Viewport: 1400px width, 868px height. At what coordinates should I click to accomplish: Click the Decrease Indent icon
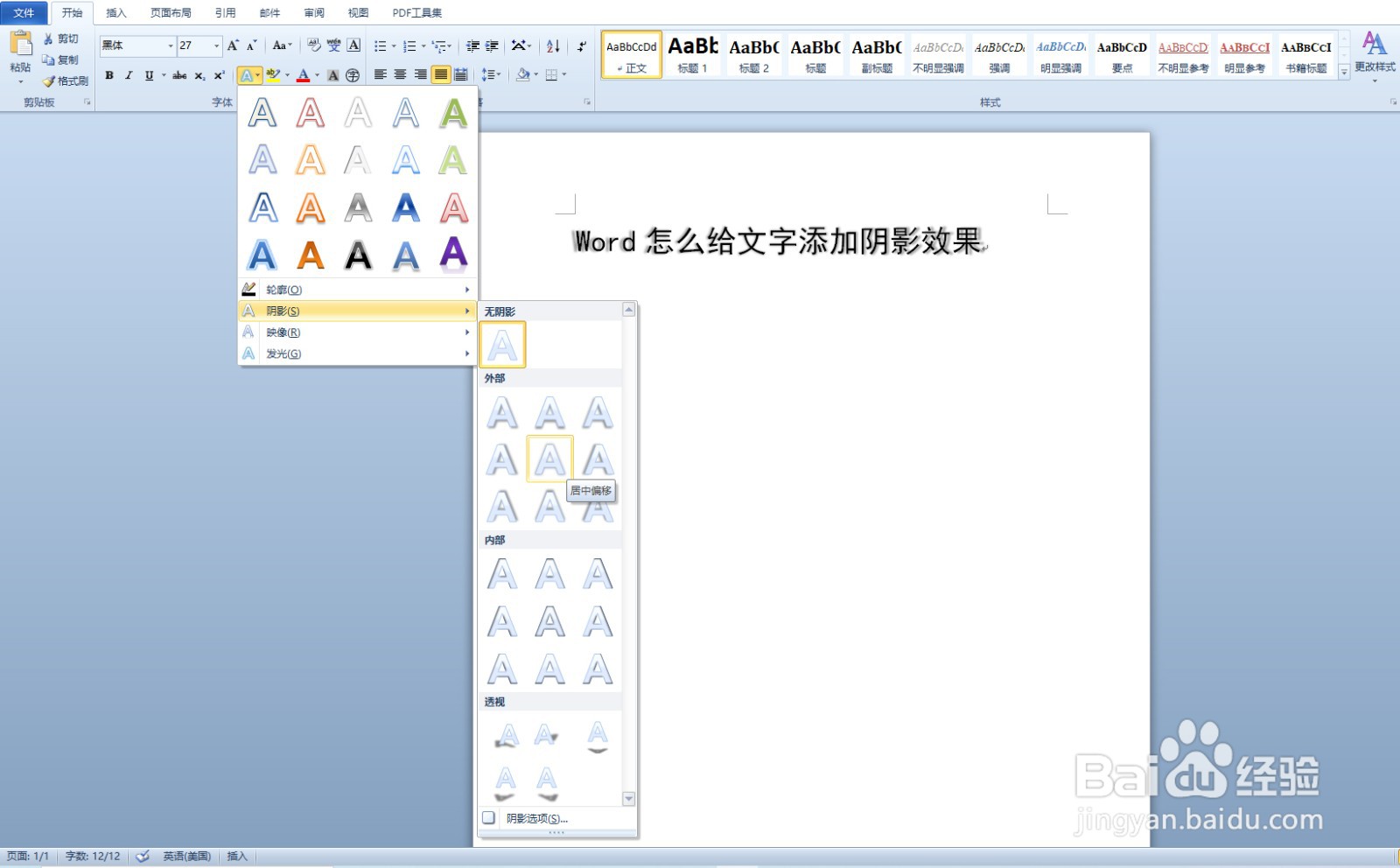[x=472, y=45]
